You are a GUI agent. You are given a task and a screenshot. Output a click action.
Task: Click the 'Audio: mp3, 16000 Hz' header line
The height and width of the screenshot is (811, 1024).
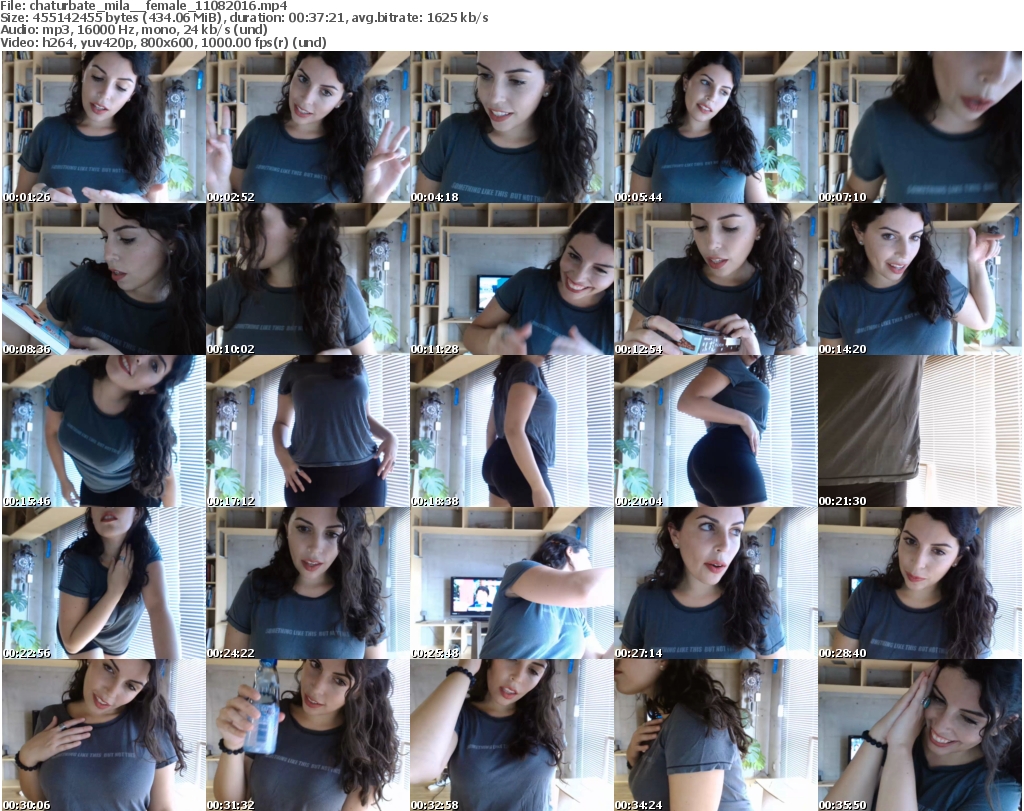coord(134,30)
